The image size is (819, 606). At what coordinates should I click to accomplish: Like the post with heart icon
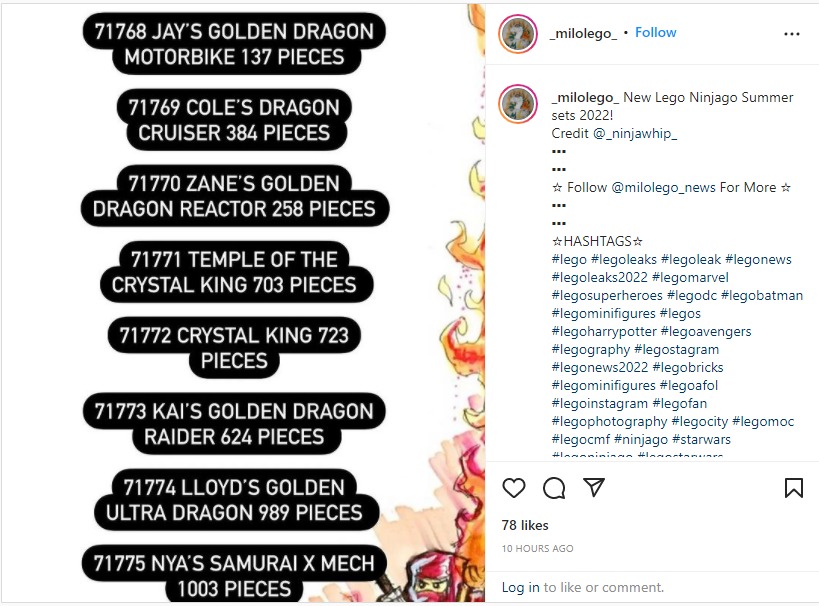point(513,488)
